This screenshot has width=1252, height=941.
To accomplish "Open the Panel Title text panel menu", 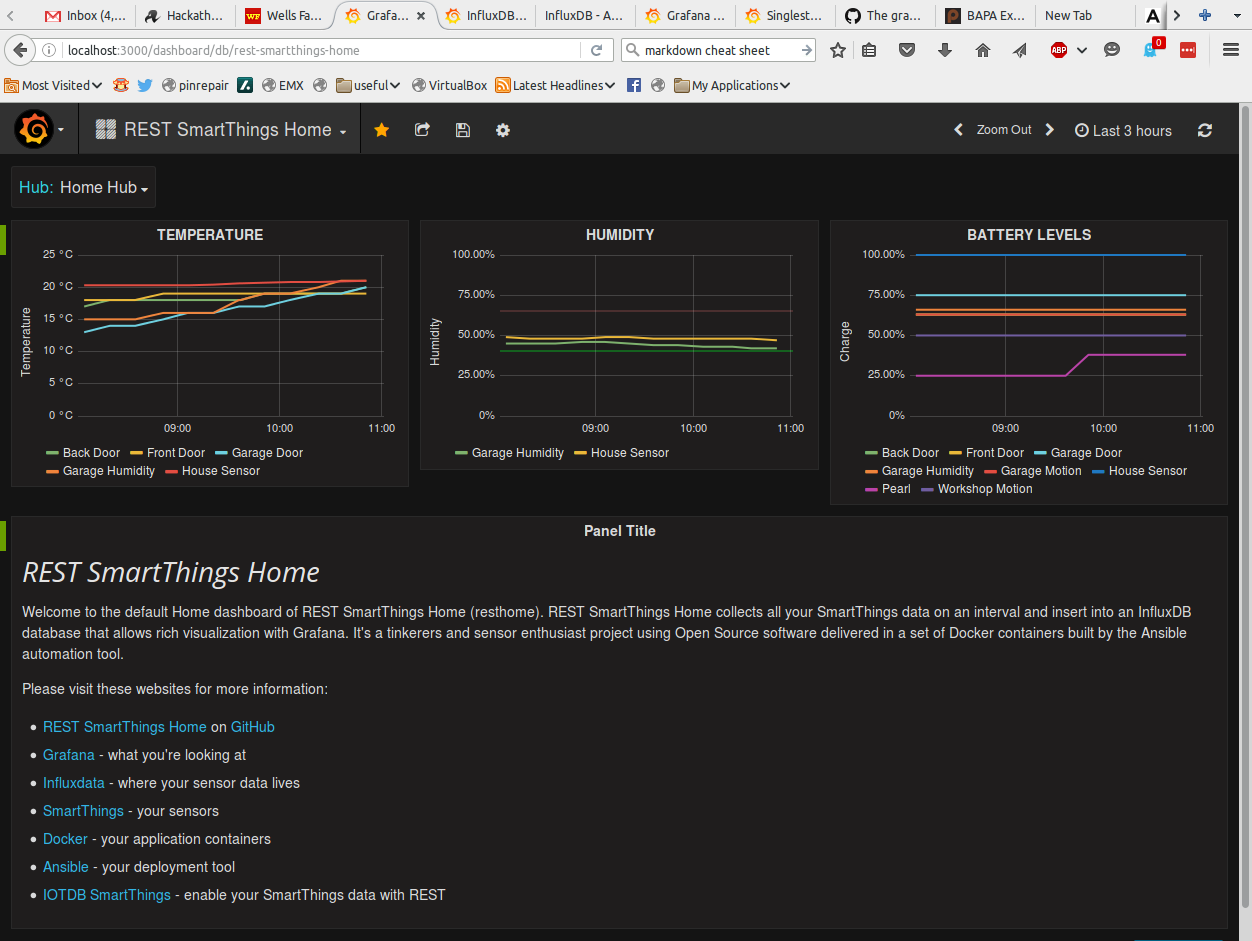I will (x=620, y=531).
